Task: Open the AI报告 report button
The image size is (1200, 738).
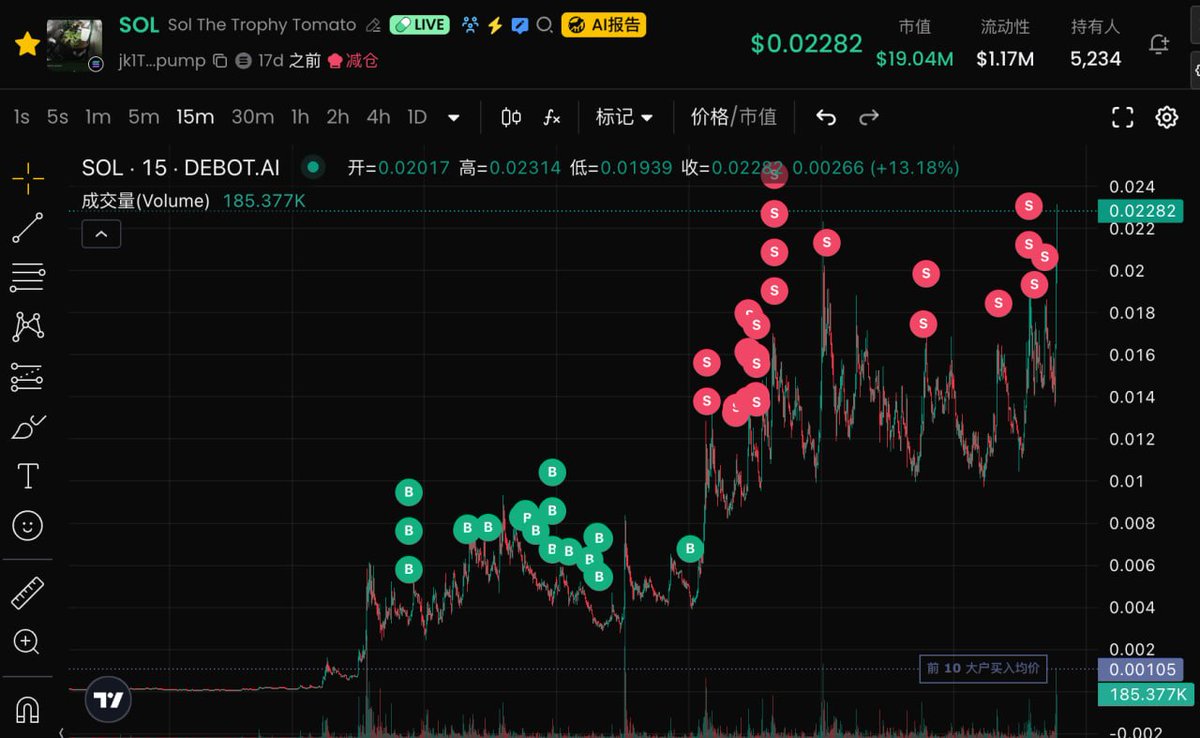Action: point(603,25)
